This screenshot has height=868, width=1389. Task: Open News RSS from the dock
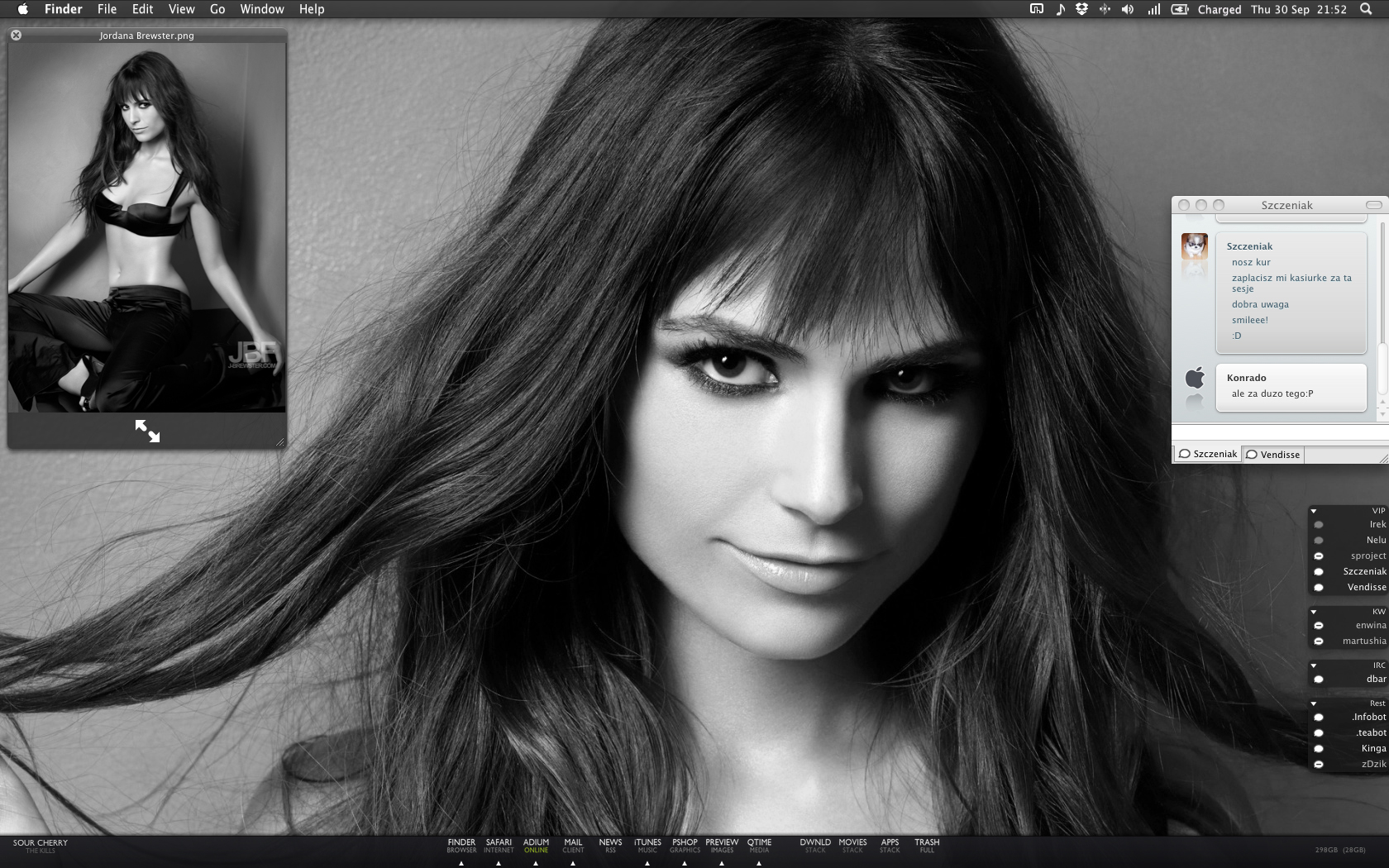click(x=610, y=846)
